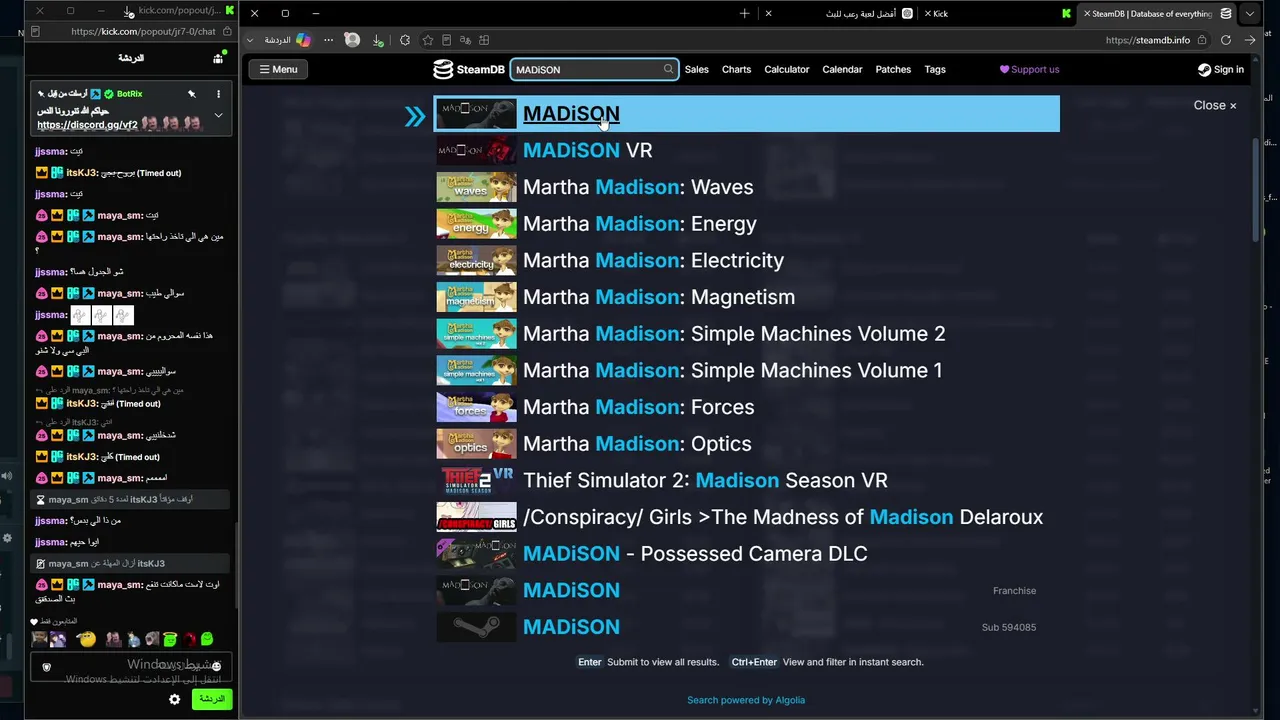Open the /Conspiracy/ Girls Madison Delaroux result
The height and width of the screenshot is (720, 1280).
coord(746,517)
